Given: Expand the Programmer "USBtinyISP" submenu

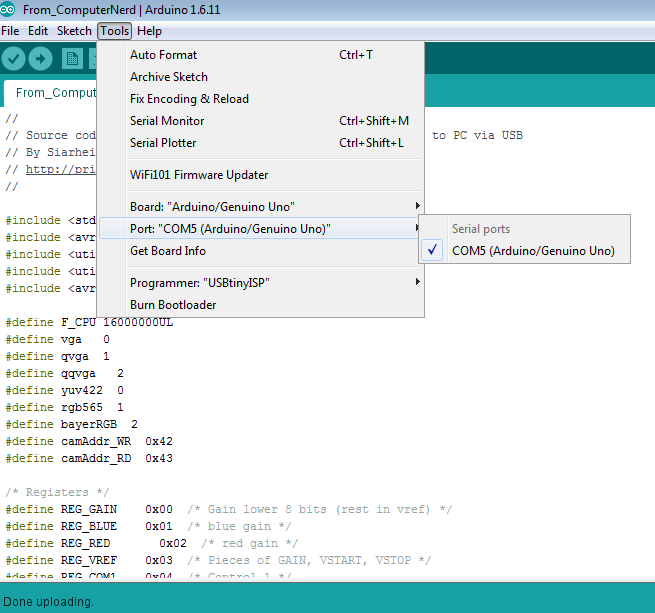Looking at the screenshot, I should [261, 282].
